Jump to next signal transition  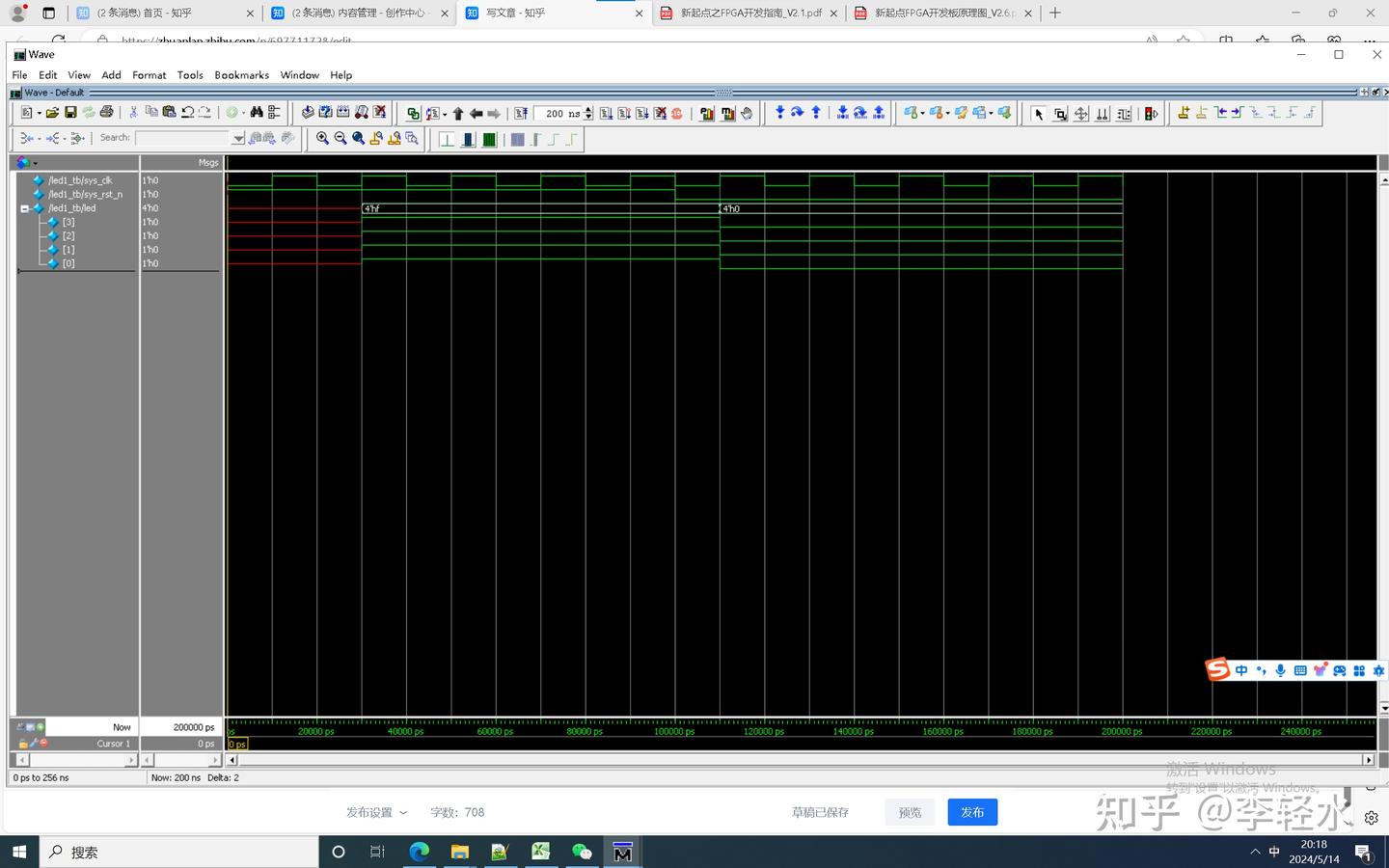(x=1236, y=113)
